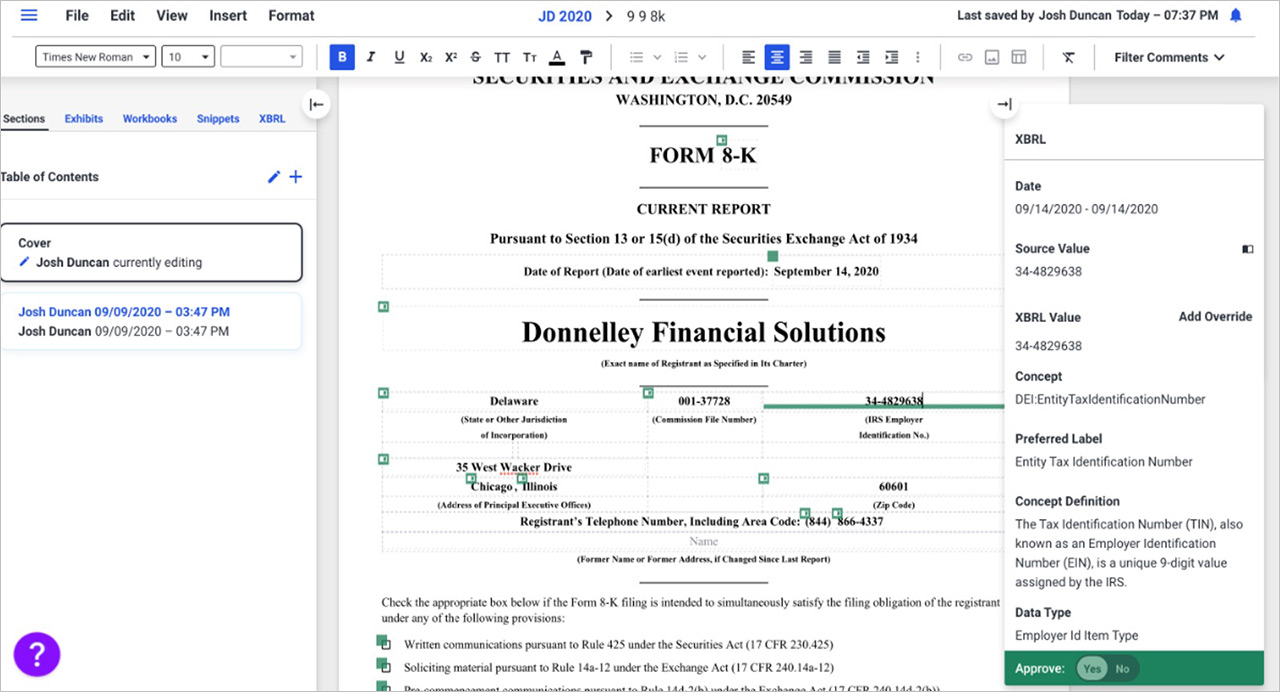Insert a hyperlink
Image resolution: width=1280 pixels, height=692 pixels.
[965, 57]
